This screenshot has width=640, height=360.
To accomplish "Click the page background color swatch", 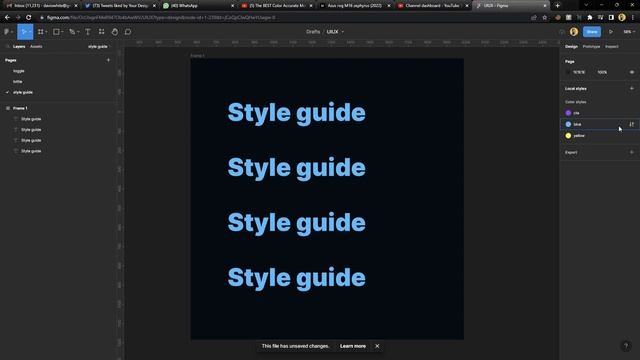I will (x=568, y=72).
